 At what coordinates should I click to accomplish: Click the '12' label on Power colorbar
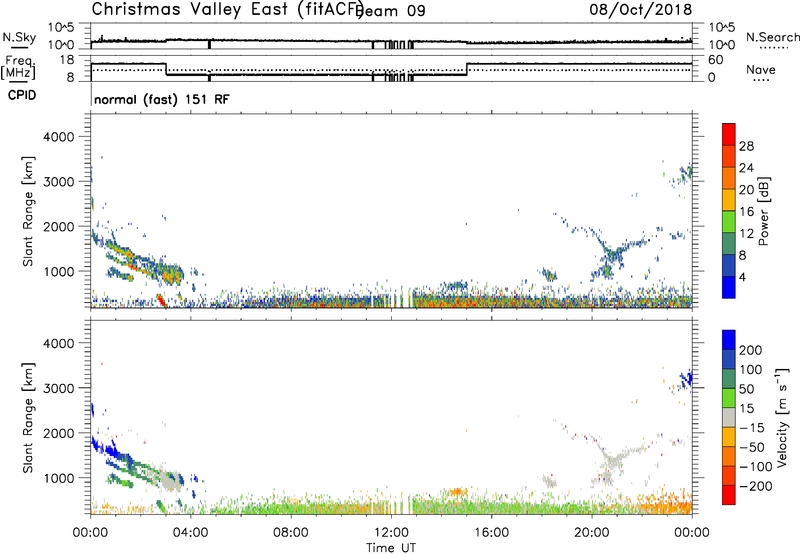[x=746, y=234]
